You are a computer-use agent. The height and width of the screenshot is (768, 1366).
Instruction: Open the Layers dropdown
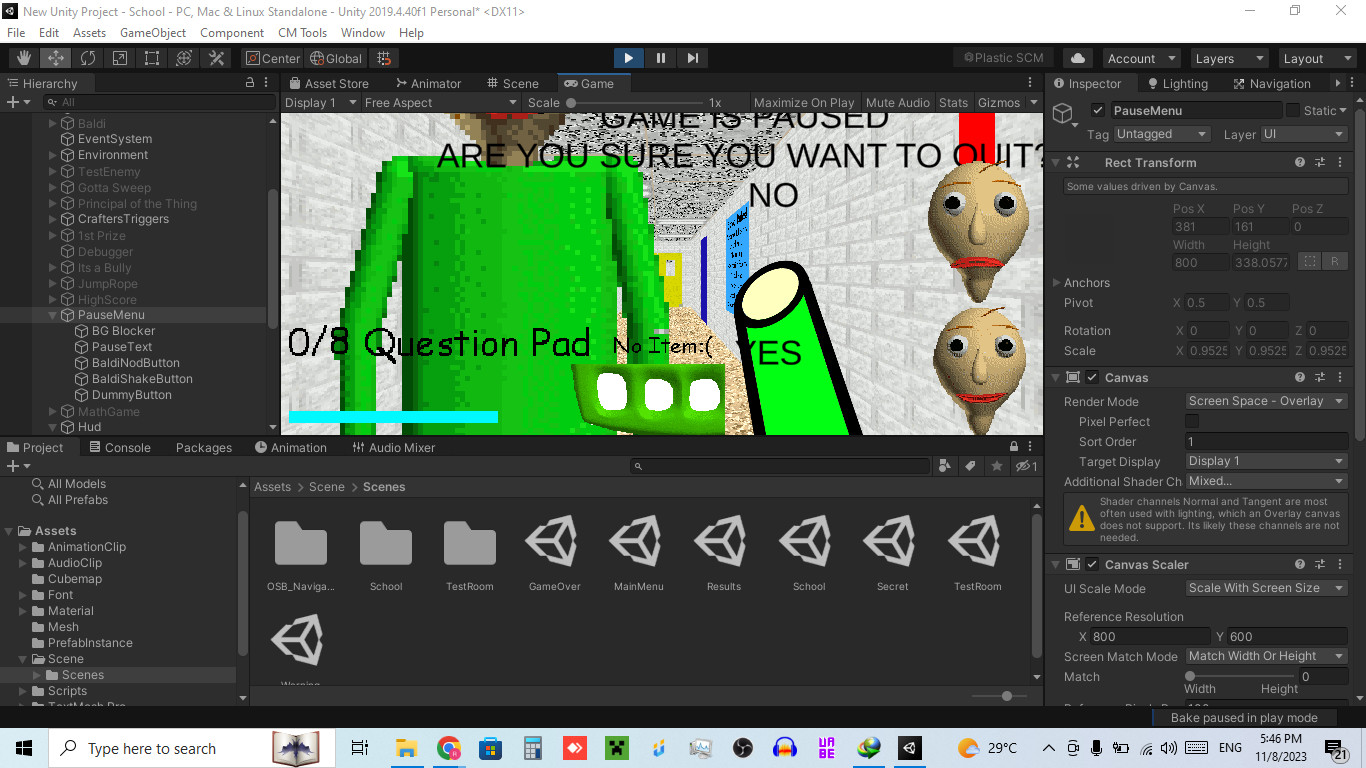pyautogui.click(x=1229, y=58)
